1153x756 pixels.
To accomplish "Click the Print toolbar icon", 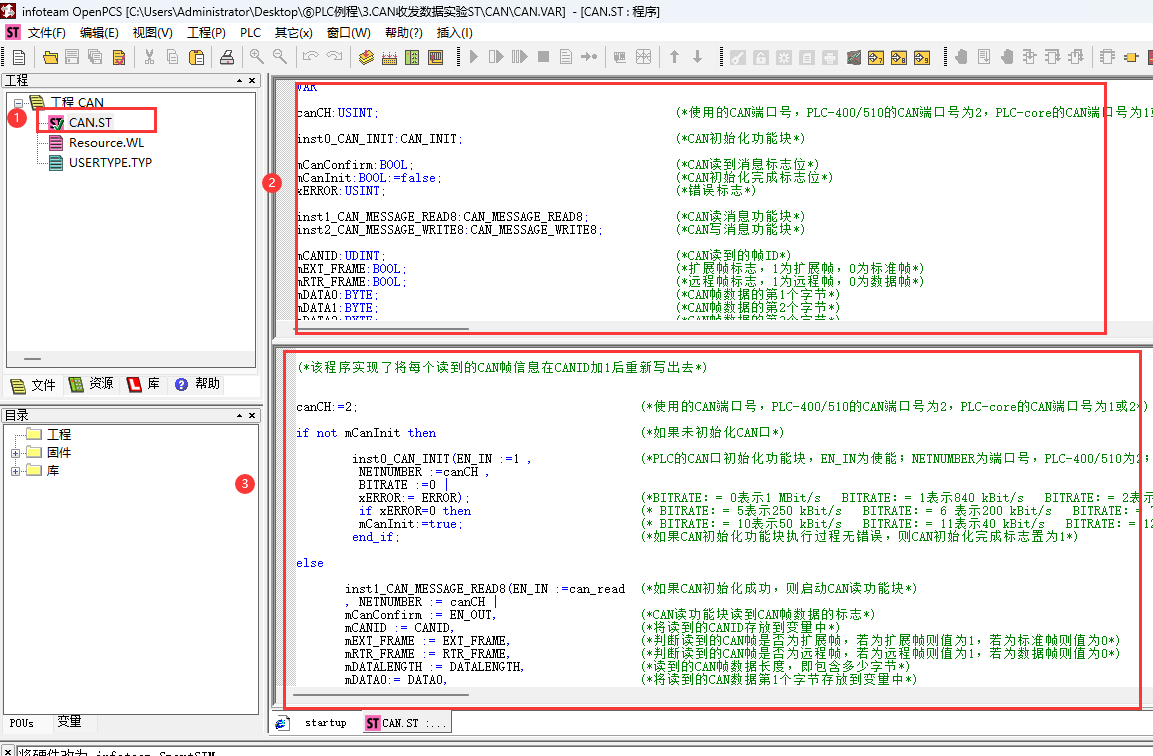I will [227, 57].
